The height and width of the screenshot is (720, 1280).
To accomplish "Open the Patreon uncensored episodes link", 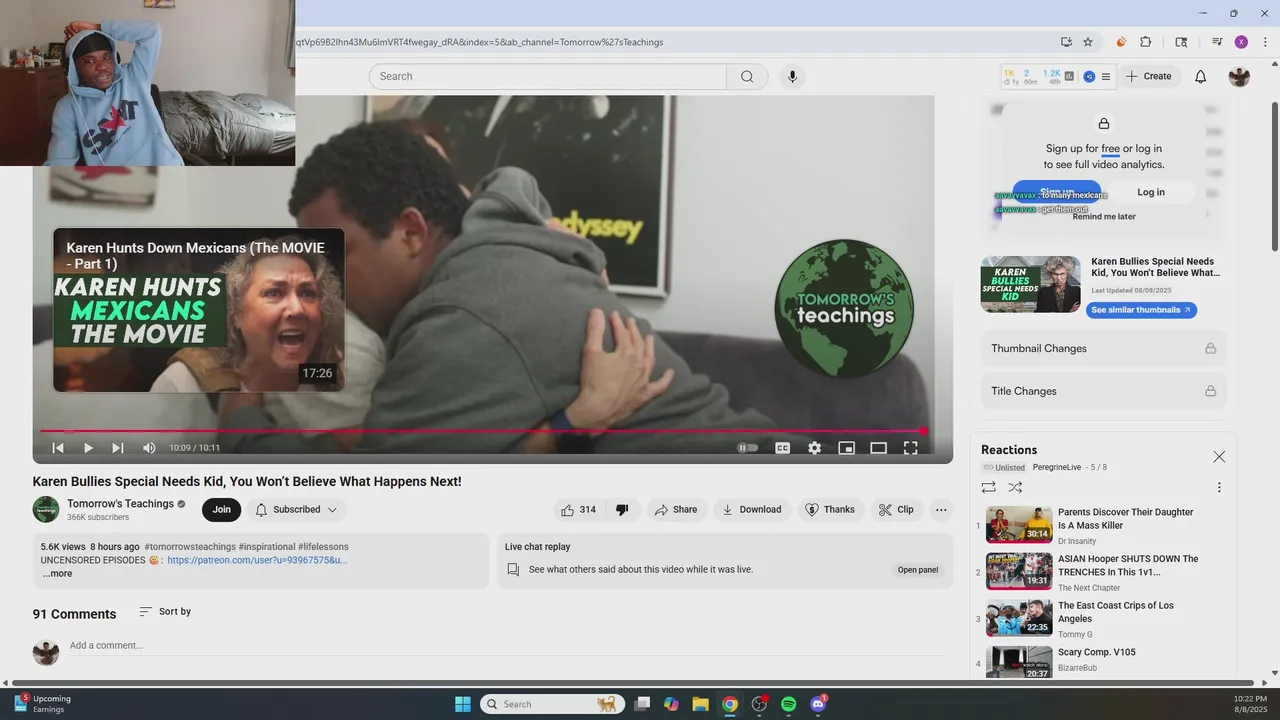I will point(257,560).
